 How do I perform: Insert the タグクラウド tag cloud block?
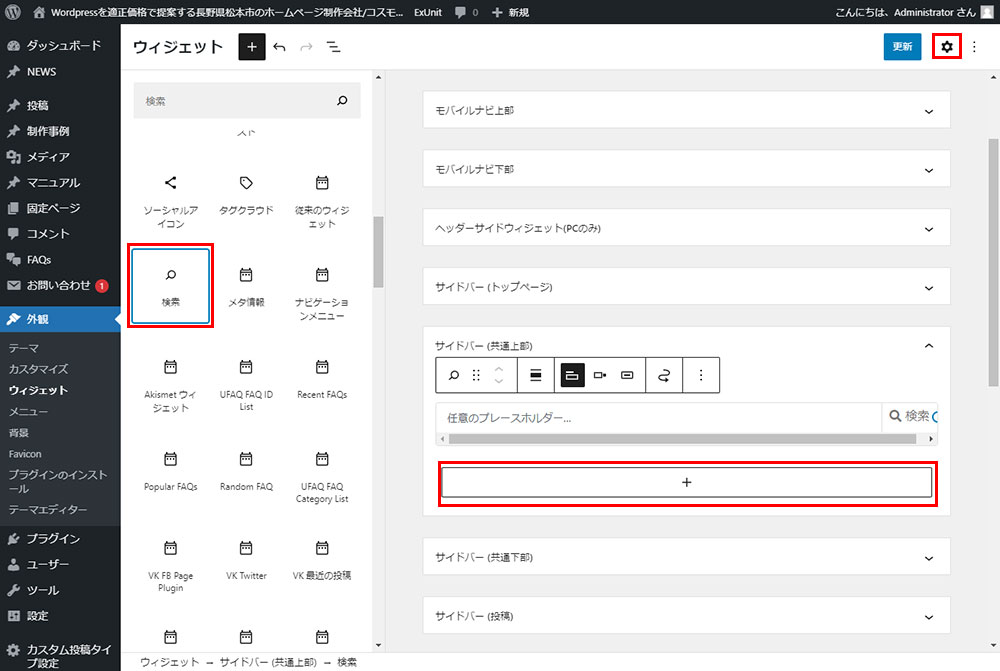coord(246,194)
